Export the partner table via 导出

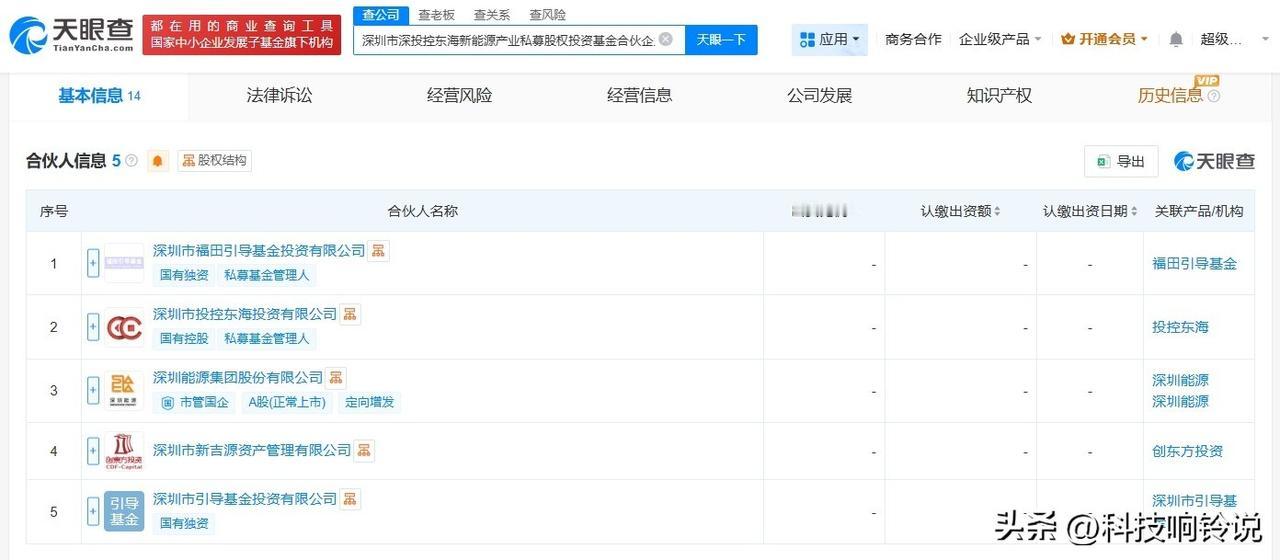pos(1121,161)
